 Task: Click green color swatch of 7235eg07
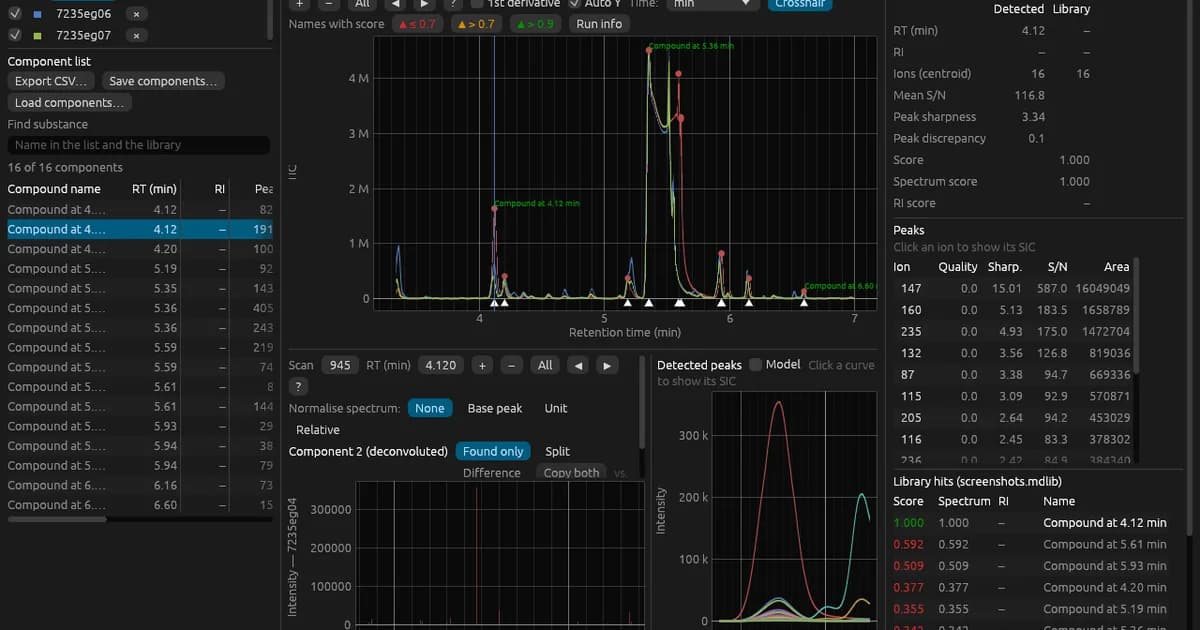coord(37,36)
